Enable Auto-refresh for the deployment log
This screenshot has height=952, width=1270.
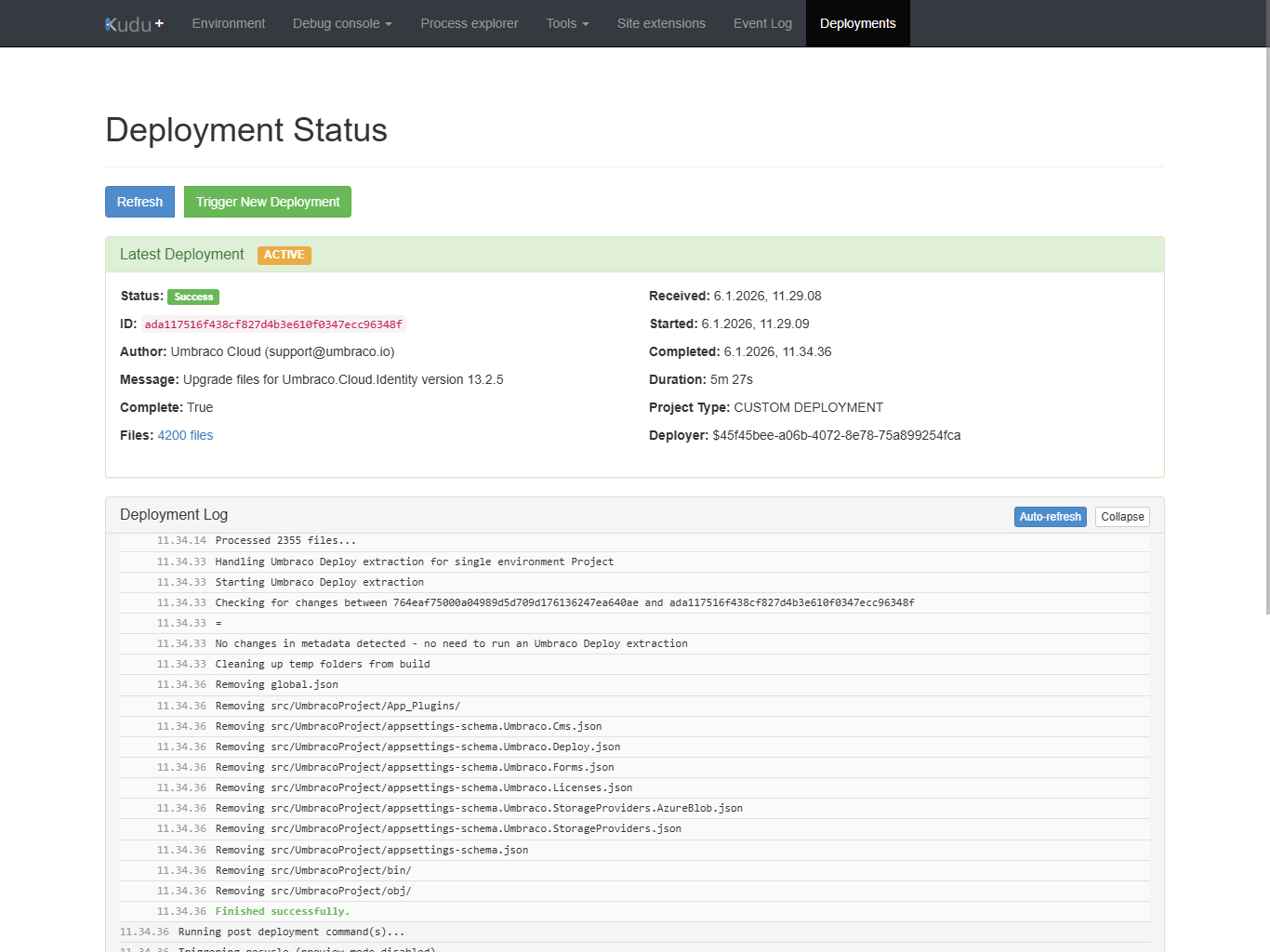(1050, 516)
